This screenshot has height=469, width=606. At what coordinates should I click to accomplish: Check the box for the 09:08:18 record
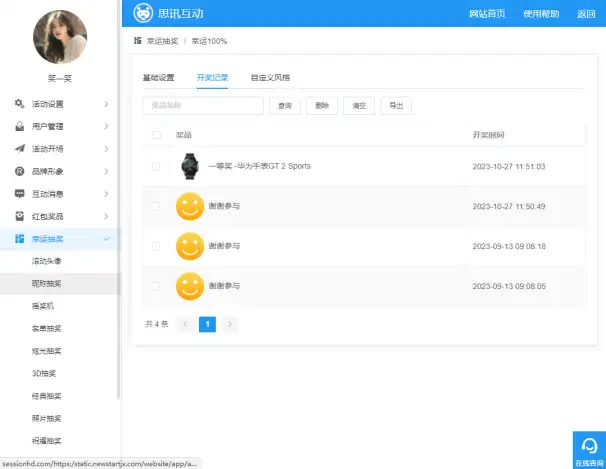point(156,246)
